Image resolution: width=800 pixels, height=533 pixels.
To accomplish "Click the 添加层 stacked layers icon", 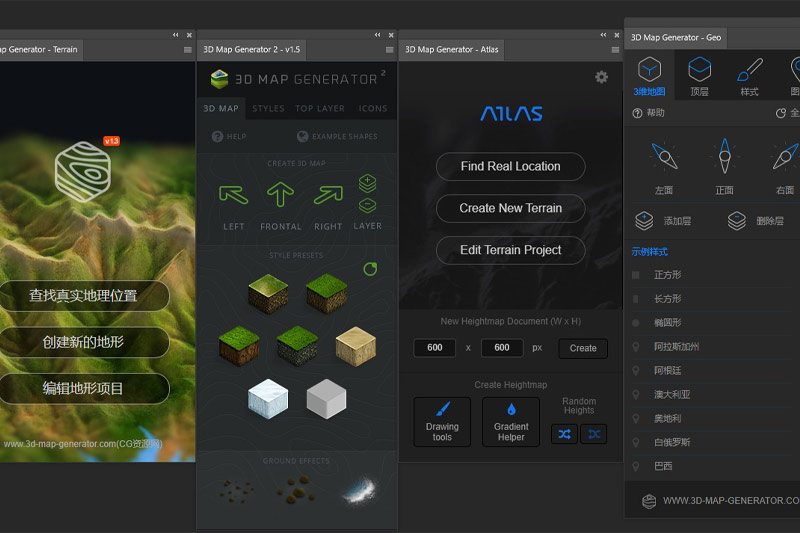I will [645, 221].
